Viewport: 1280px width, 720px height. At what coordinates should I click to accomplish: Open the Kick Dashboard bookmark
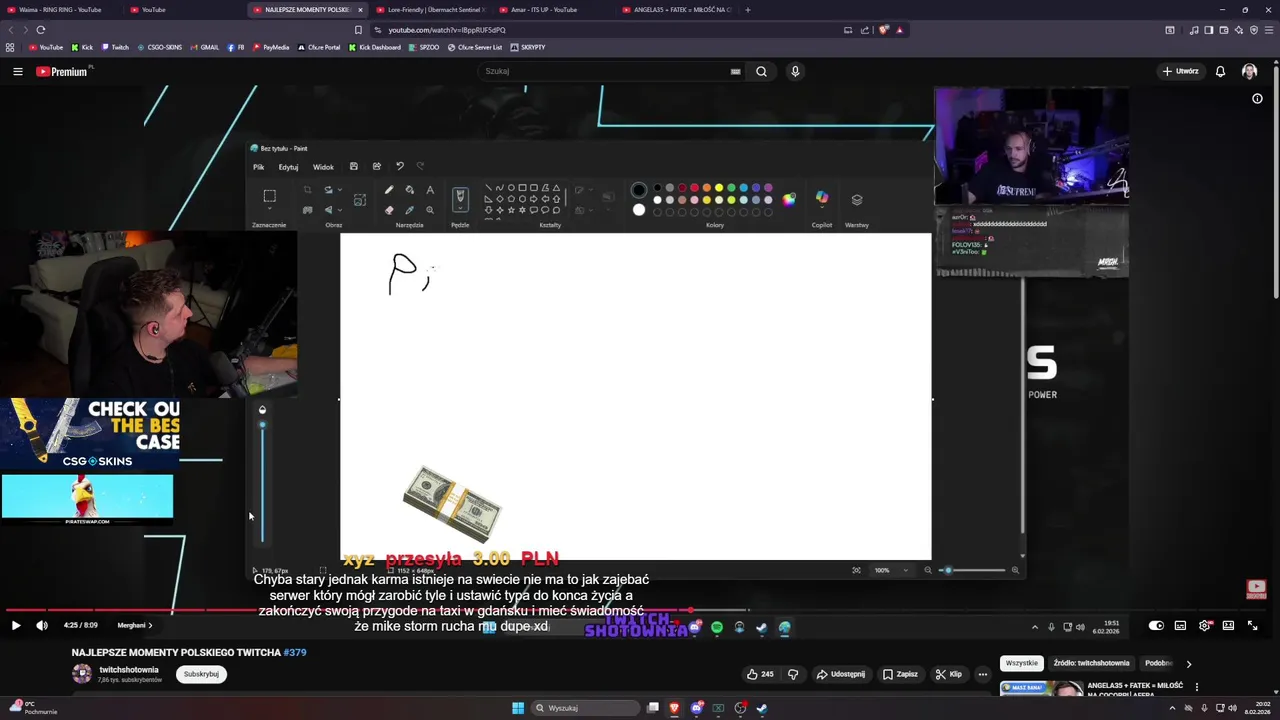tap(374, 47)
